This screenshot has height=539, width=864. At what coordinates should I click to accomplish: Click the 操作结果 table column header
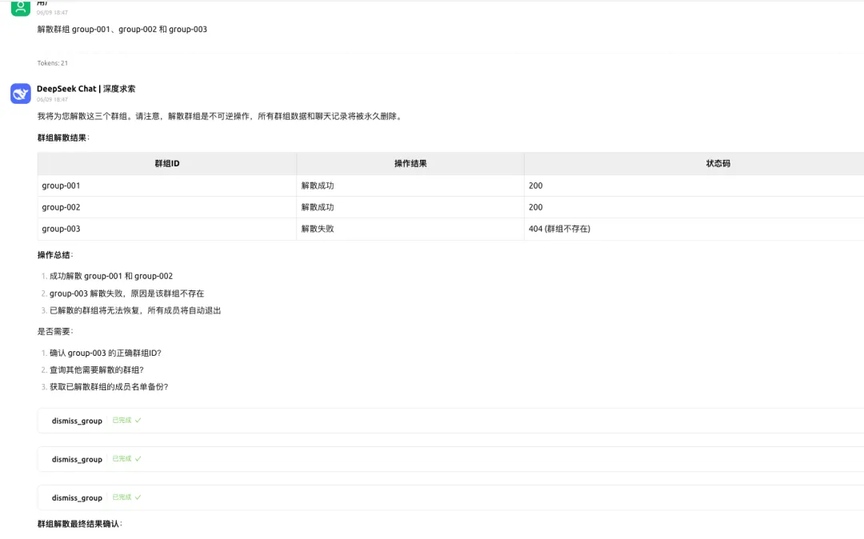click(x=411, y=164)
